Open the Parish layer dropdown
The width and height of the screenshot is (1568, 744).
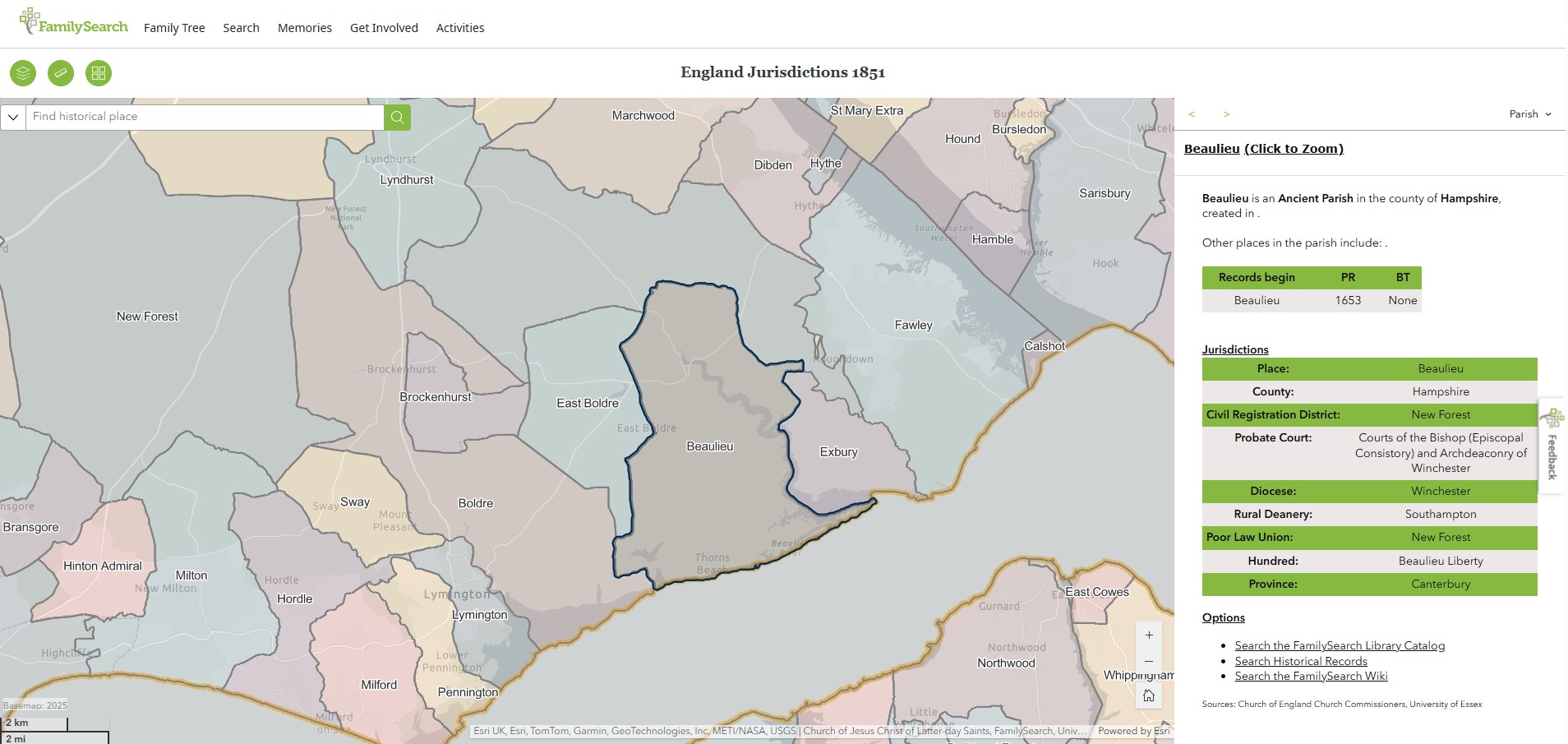pos(1529,114)
